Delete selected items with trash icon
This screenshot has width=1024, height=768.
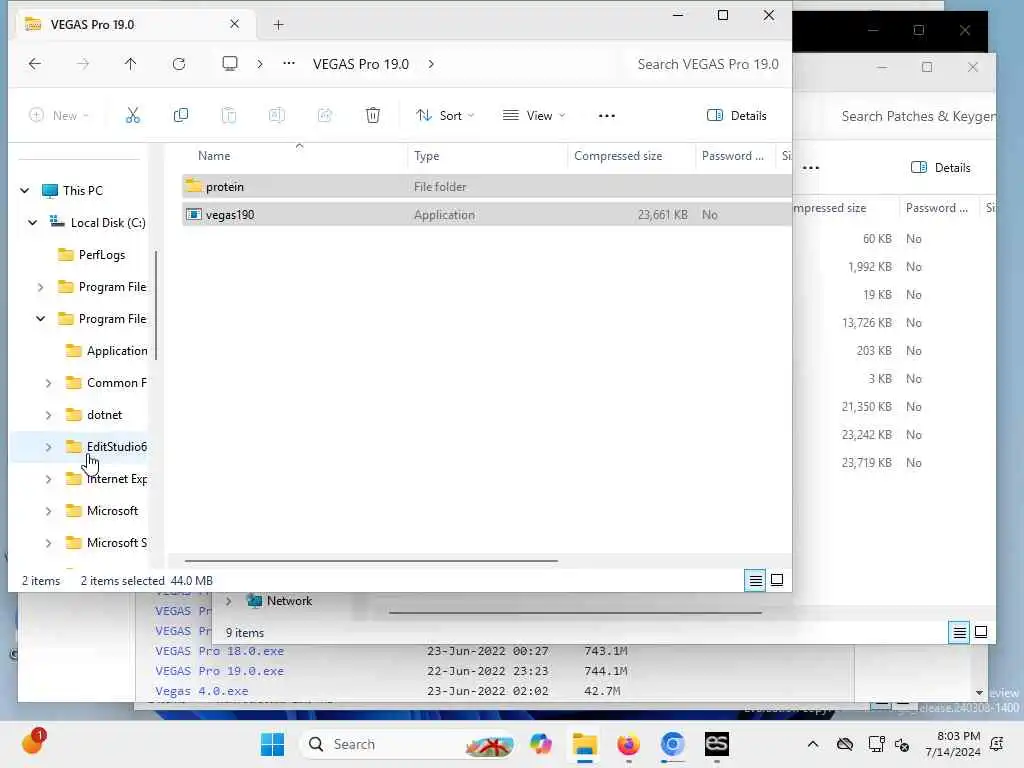click(373, 116)
